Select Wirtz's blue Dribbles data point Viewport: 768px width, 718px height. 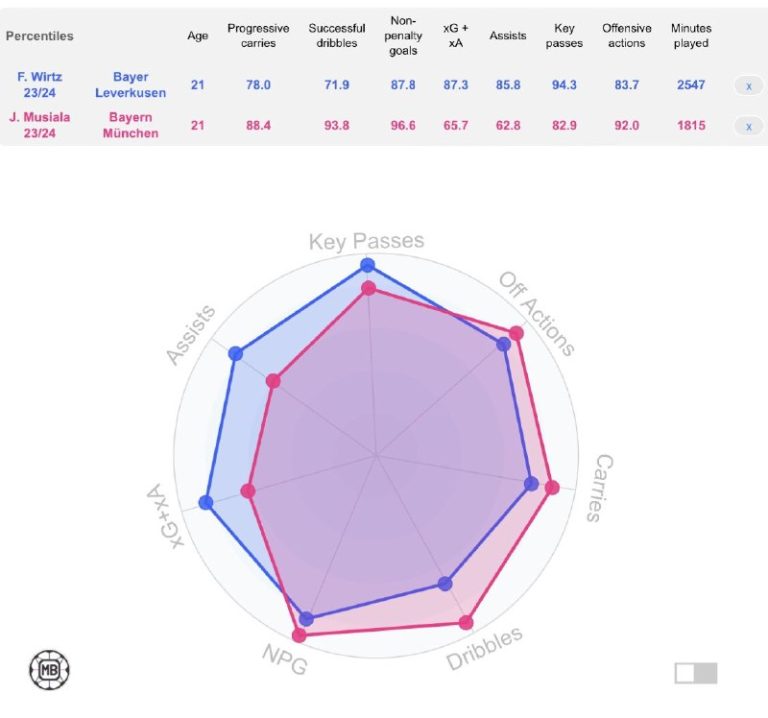(x=445, y=583)
